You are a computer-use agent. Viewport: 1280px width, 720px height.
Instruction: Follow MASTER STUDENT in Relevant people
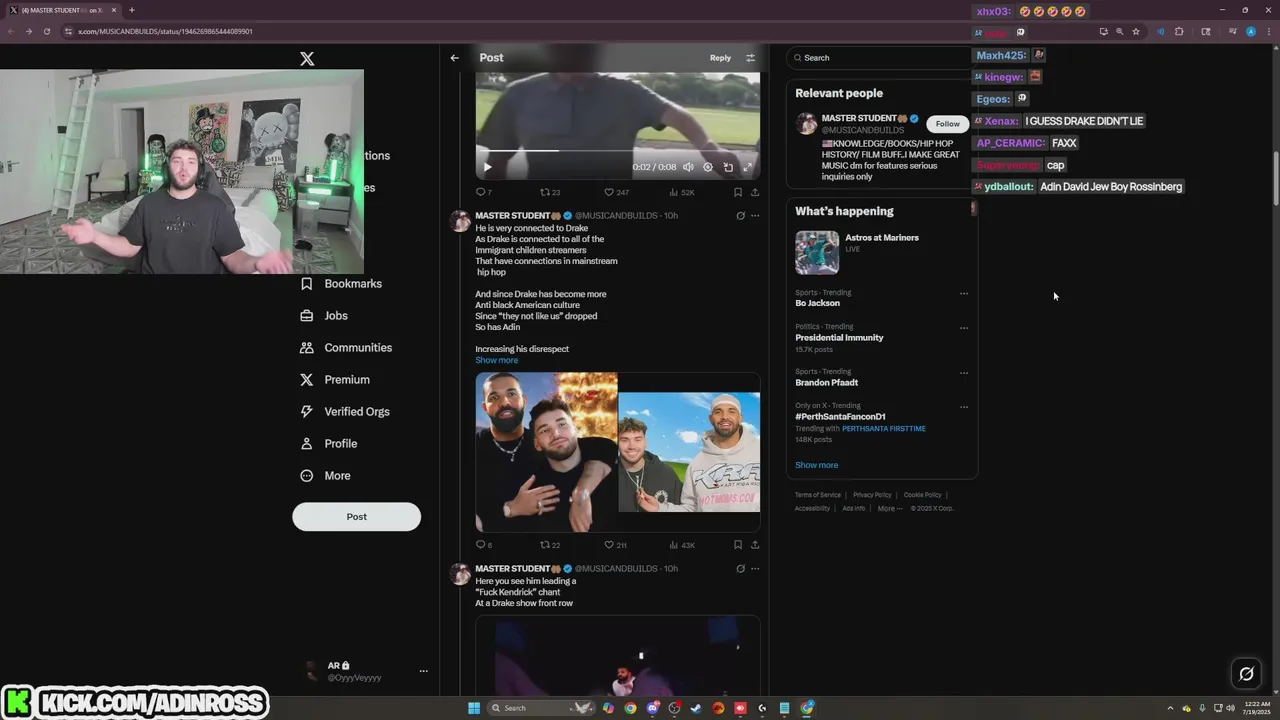click(x=947, y=124)
